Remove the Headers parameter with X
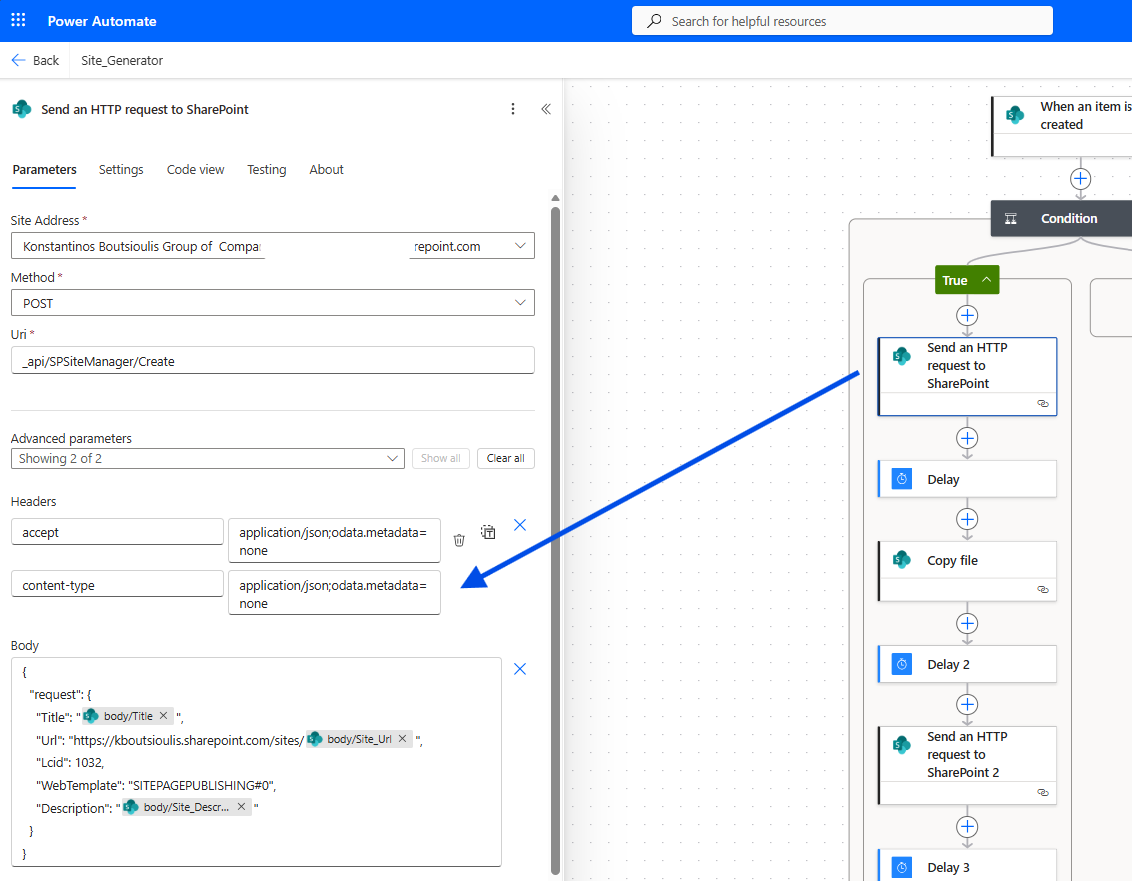 [x=520, y=525]
